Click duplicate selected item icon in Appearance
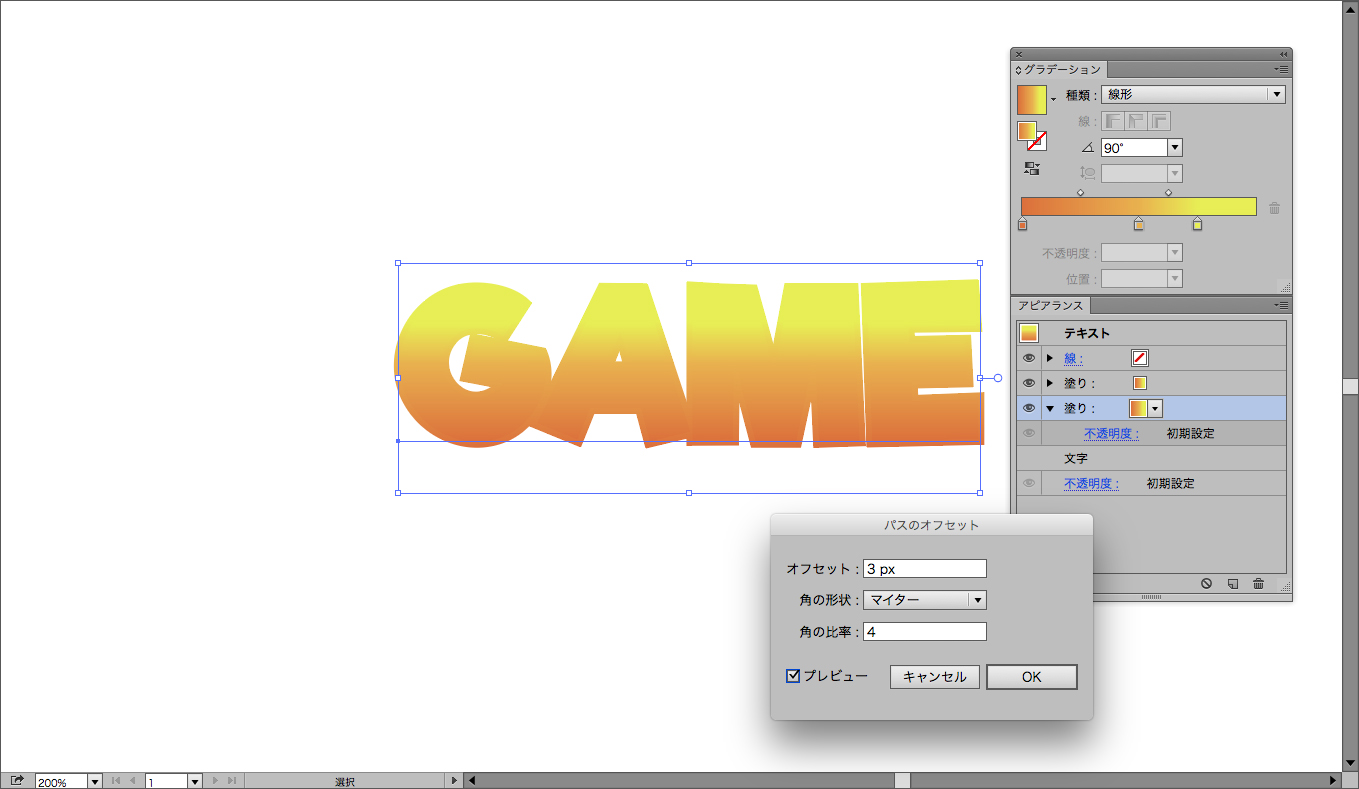This screenshot has height=789, width=1359. [x=1233, y=583]
